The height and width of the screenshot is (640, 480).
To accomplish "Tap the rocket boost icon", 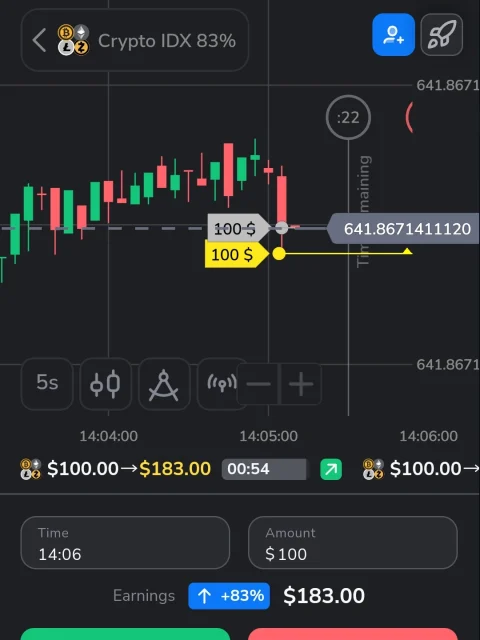I will coord(442,35).
